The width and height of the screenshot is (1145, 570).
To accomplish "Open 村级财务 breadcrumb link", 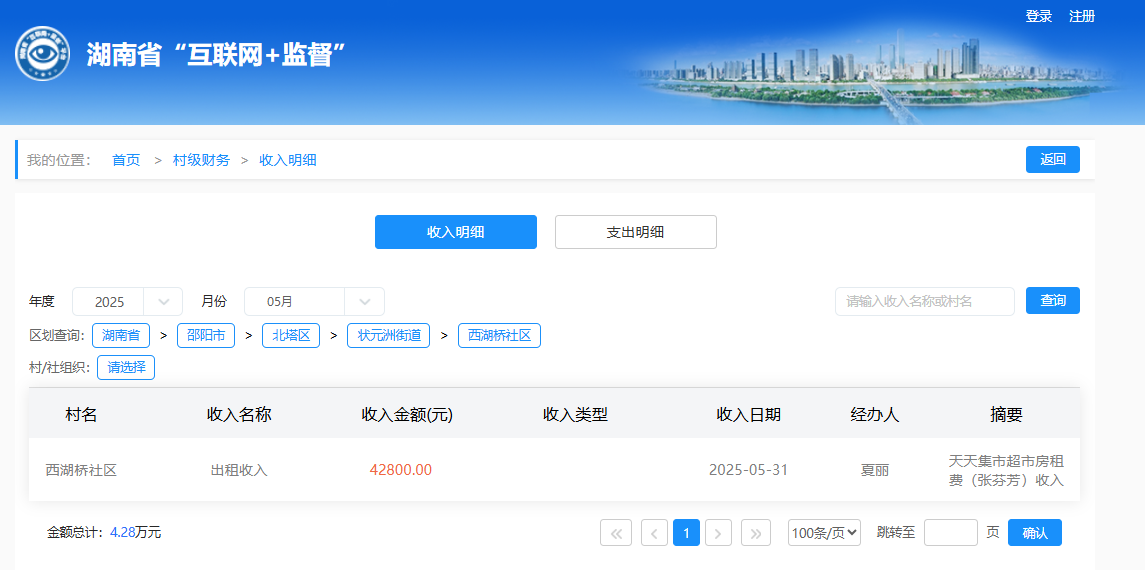I will coord(201,161).
